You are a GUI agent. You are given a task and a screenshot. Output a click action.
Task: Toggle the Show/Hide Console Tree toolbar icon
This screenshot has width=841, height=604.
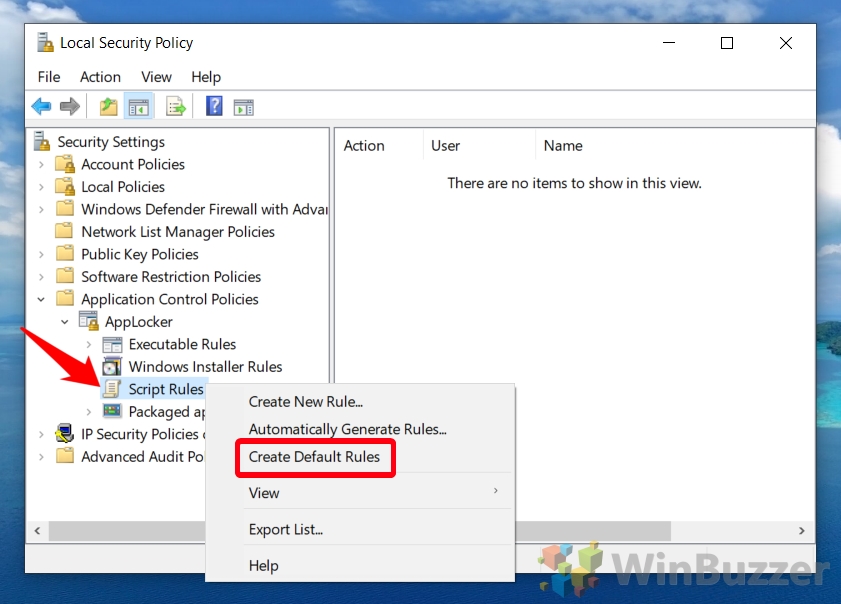point(139,106)
